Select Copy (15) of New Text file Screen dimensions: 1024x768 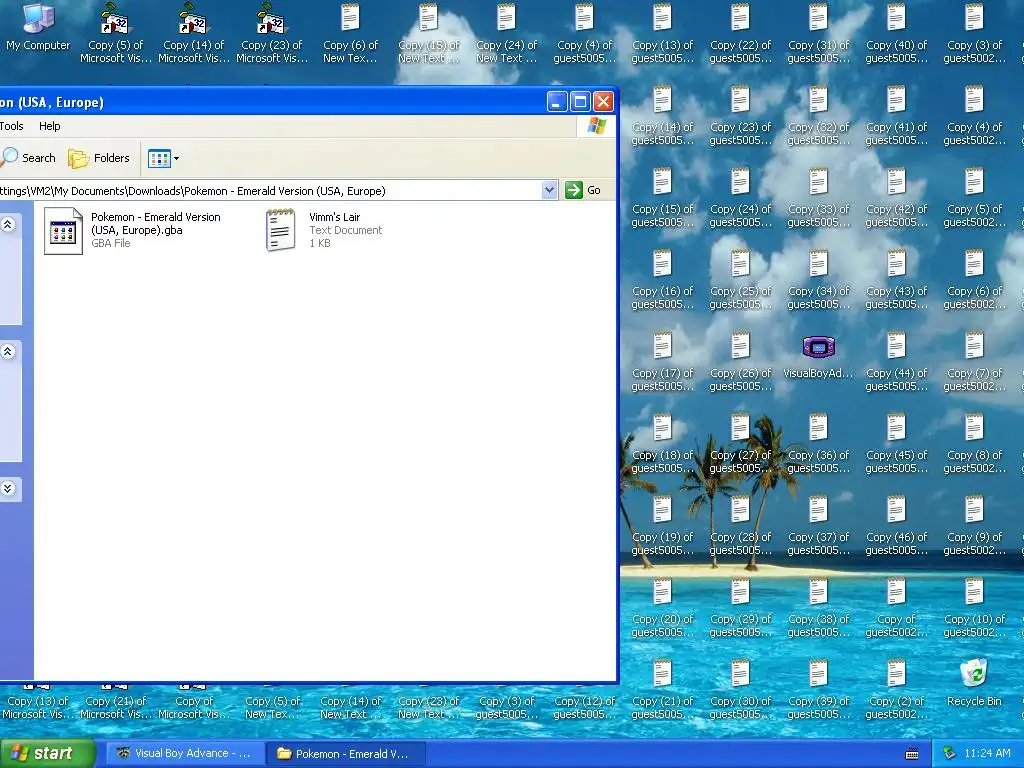click(428, 33)
